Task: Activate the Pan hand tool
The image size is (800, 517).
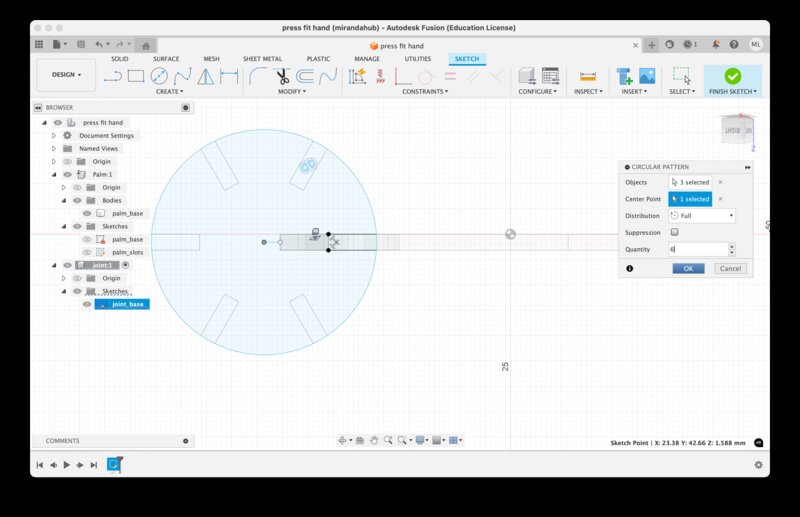Action: tap(373, 440)
